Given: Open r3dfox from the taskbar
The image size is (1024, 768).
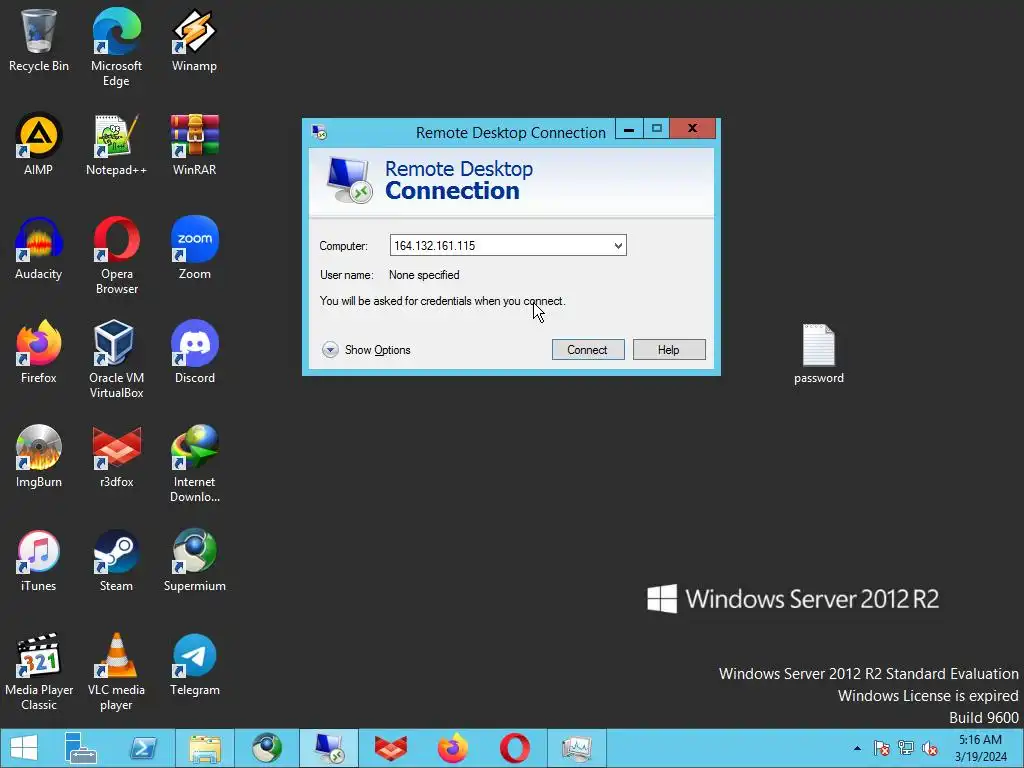Looking at the screenshot, I should pos(391,748).
